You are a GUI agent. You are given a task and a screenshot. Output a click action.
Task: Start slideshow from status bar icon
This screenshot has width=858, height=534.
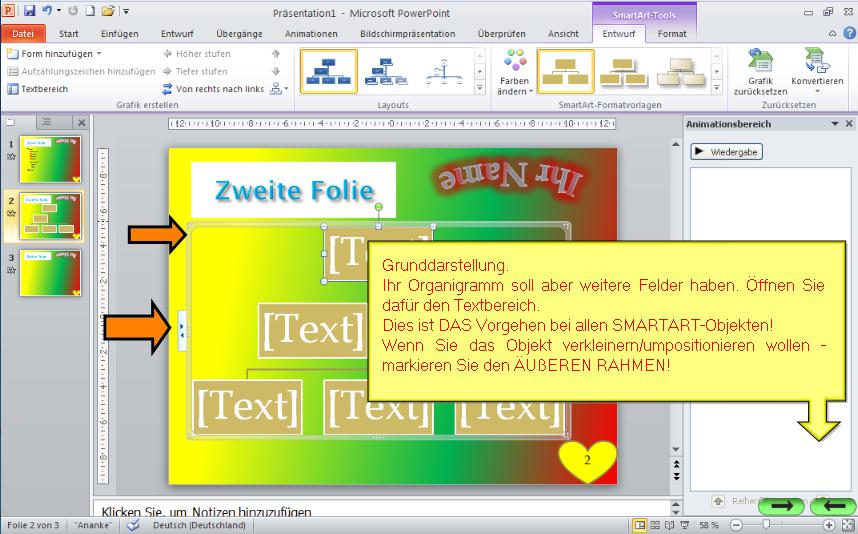click(x=685, y=525)
